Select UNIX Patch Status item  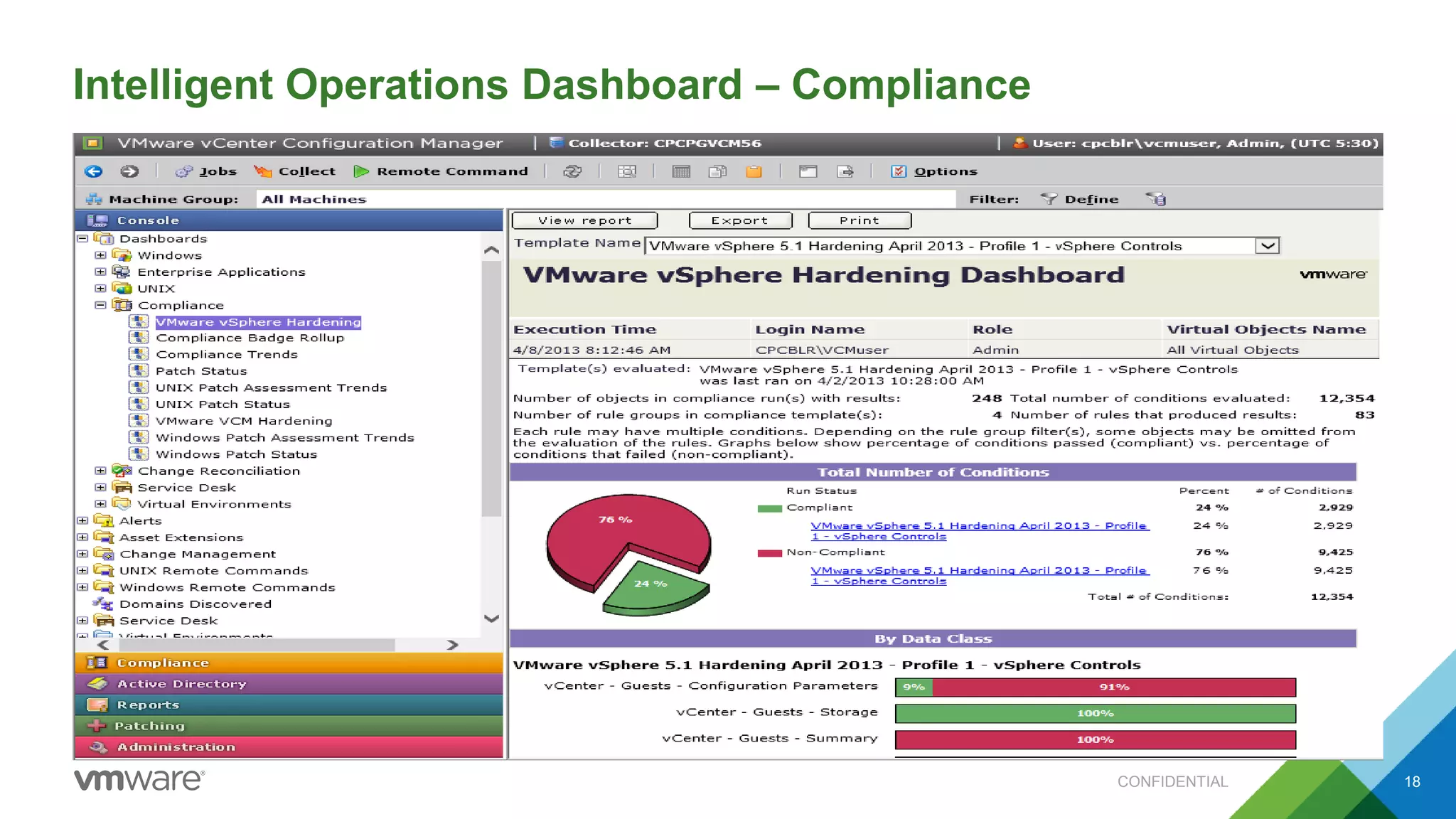(223, 404)
